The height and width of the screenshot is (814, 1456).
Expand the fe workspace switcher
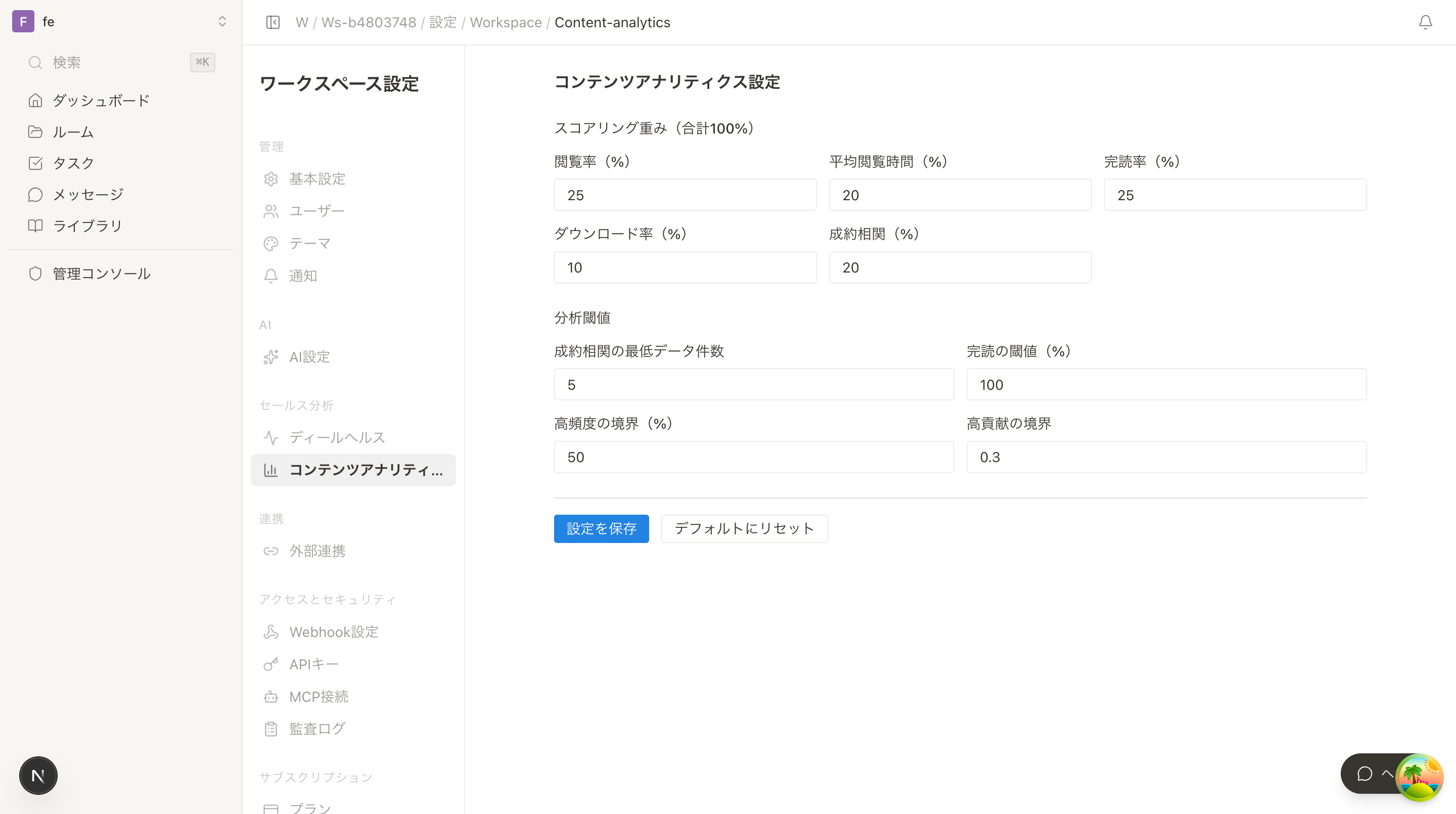click(x=222, y=21)
